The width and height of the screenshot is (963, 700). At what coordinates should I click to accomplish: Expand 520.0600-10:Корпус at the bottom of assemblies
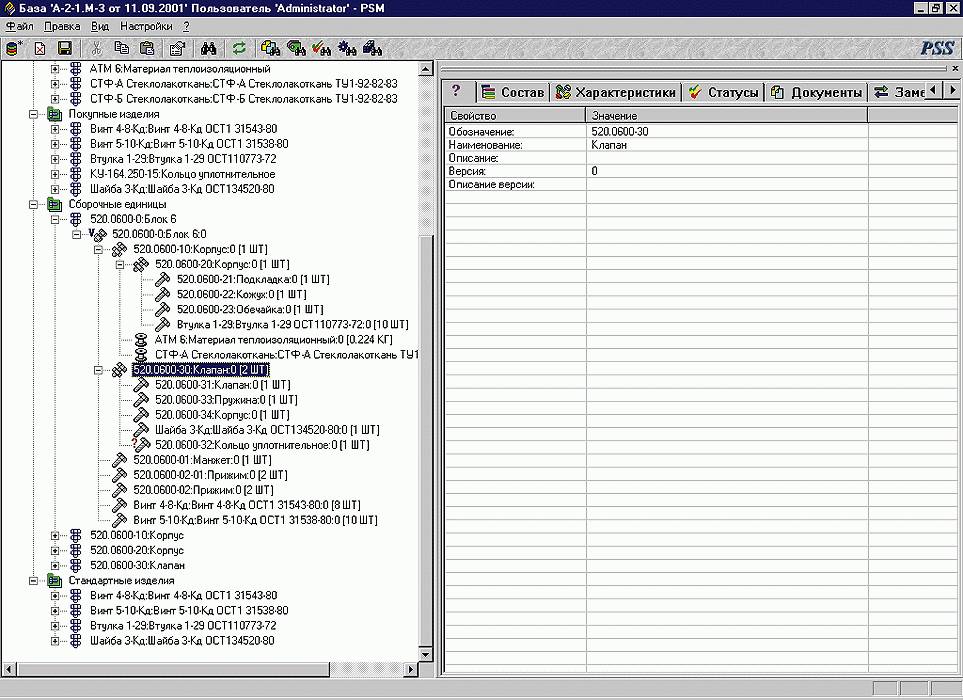pyautogui.click(x=55, y=535)
